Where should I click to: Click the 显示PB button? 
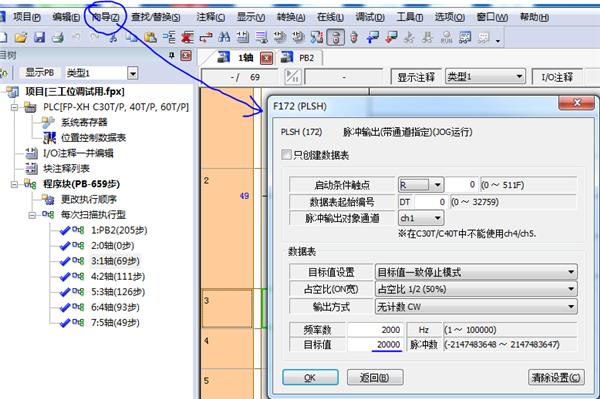click(x=39, y=73)
